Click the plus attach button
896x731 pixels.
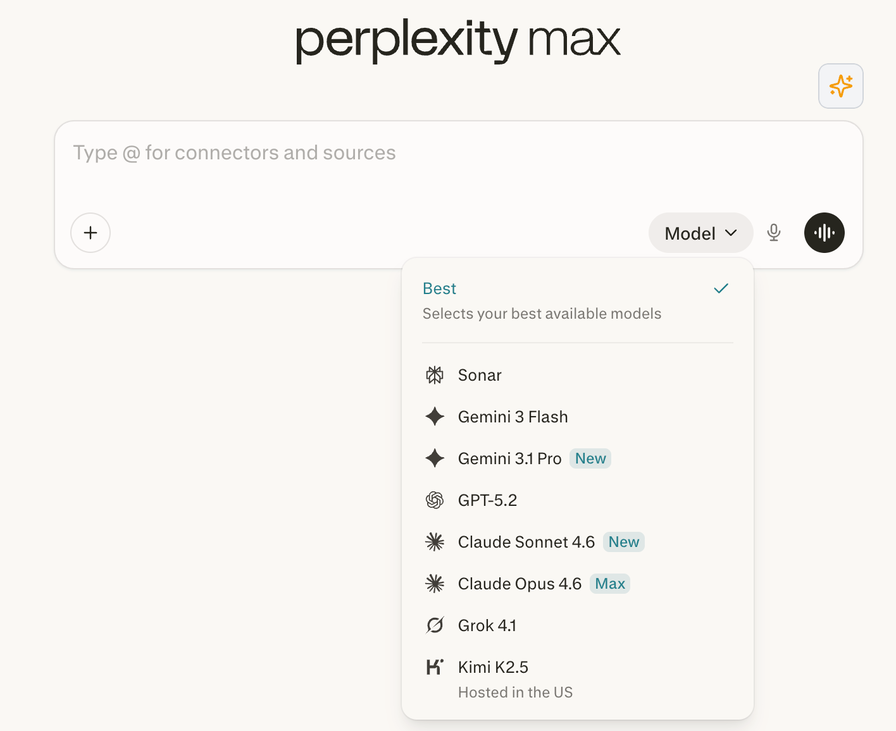(90, 233)
